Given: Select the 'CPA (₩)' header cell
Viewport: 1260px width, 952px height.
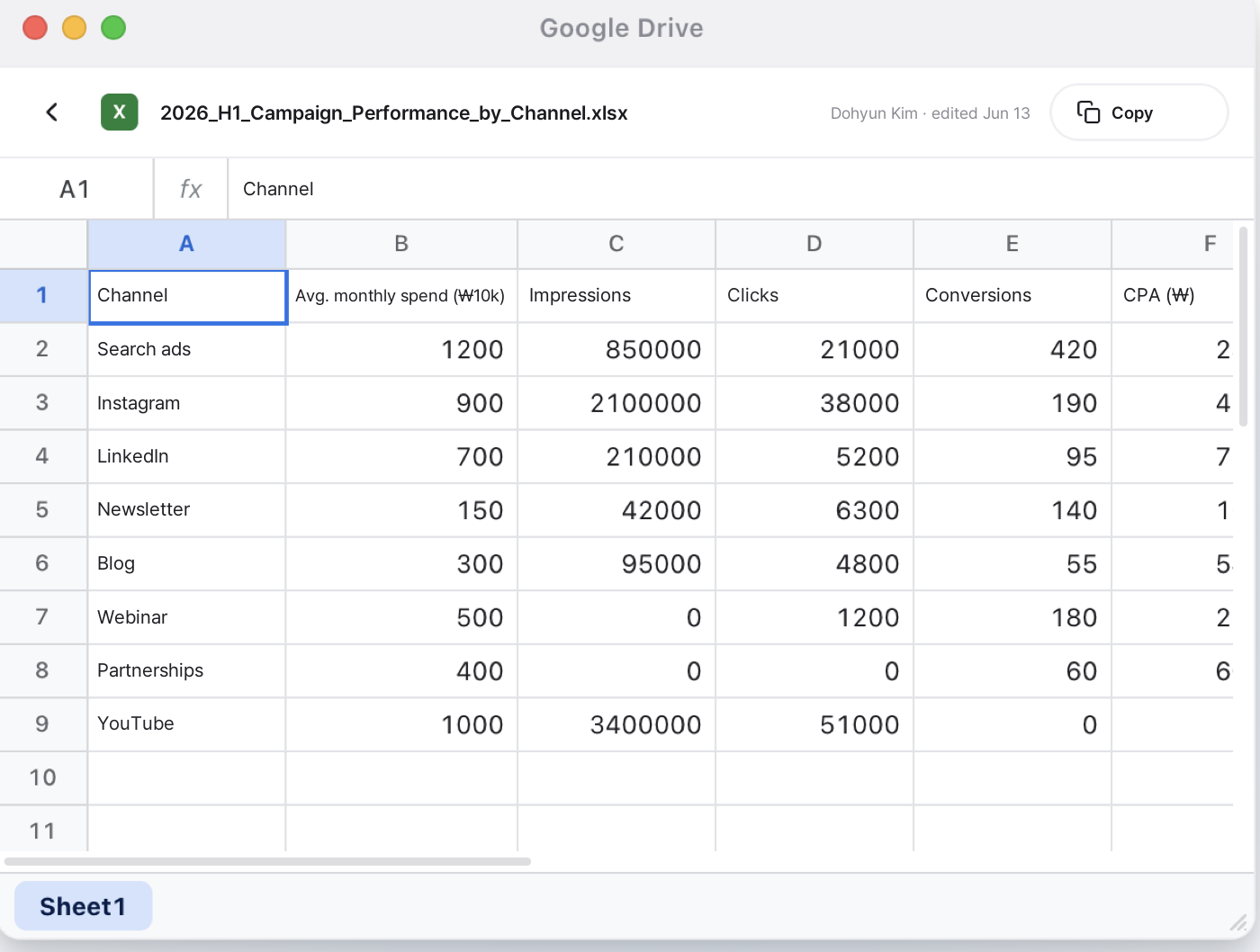Looking at the screenshot, I should tap(1173, 296).
